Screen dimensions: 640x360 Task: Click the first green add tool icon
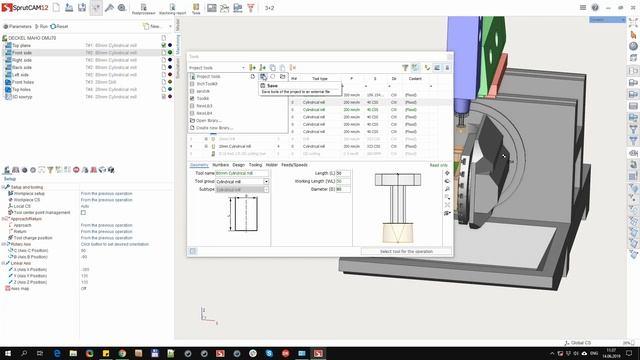click(x=253, y=68)
